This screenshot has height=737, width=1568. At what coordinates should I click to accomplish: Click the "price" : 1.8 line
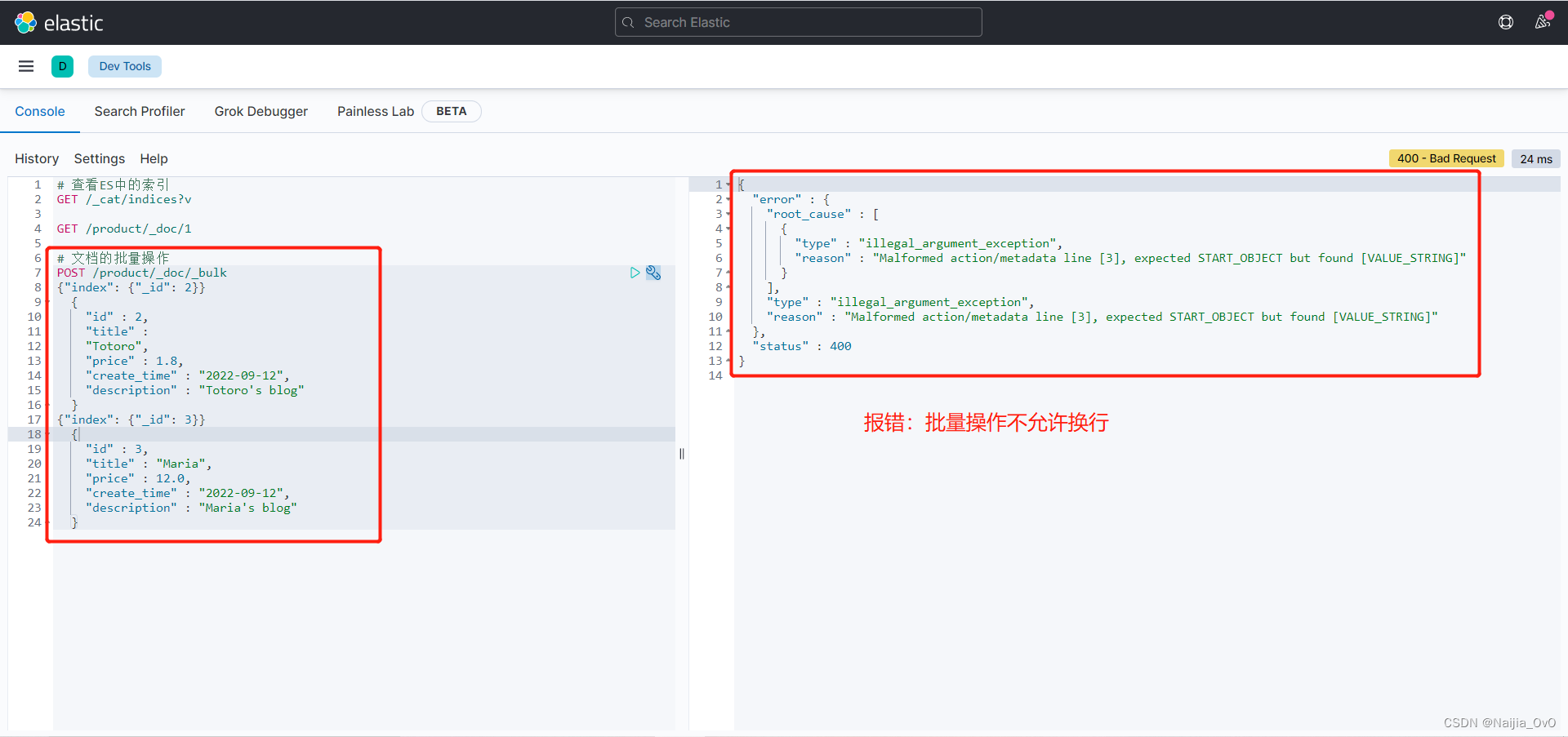point(135,361)
